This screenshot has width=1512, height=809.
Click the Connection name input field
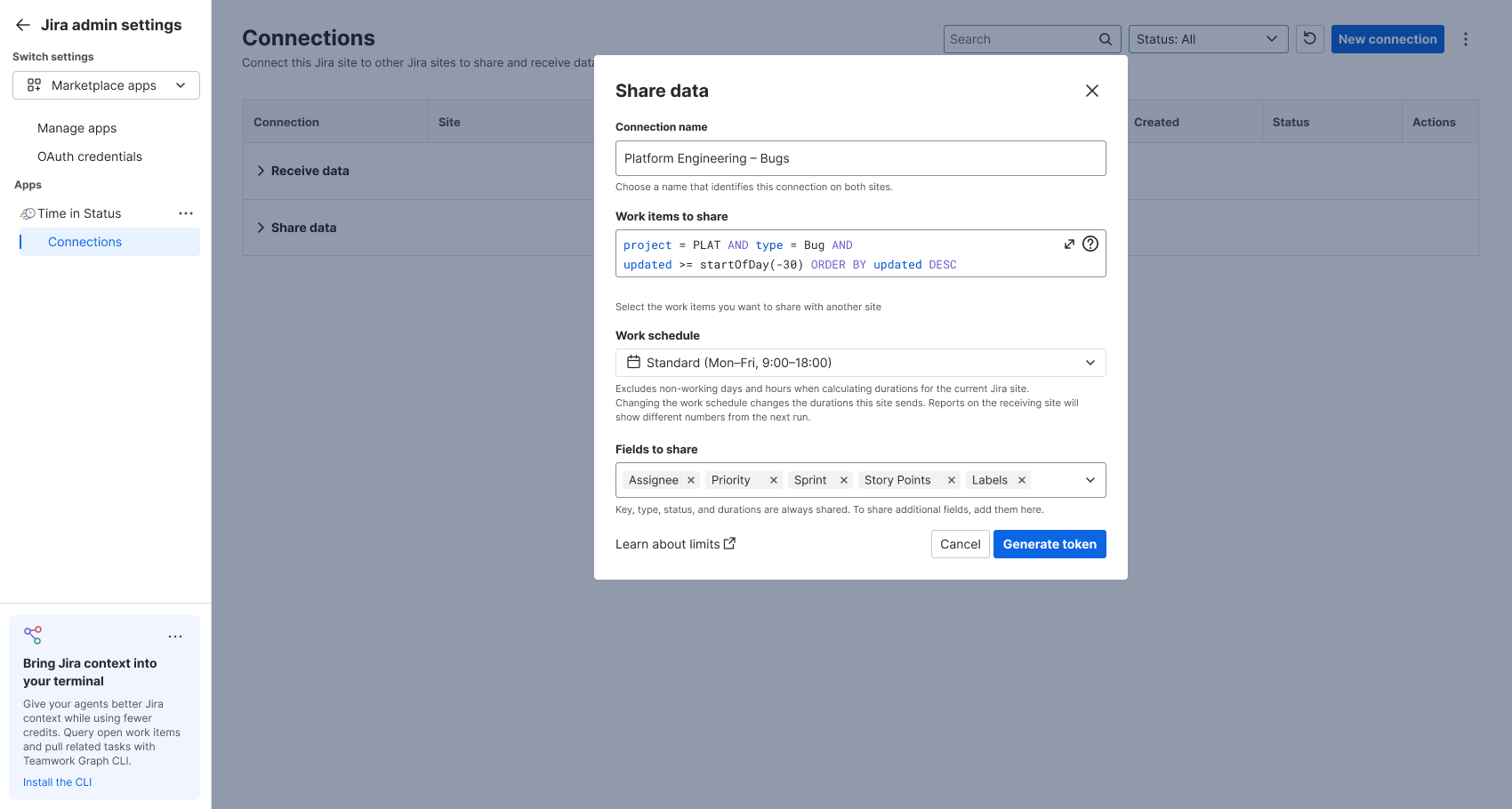(x=861, y=158)
